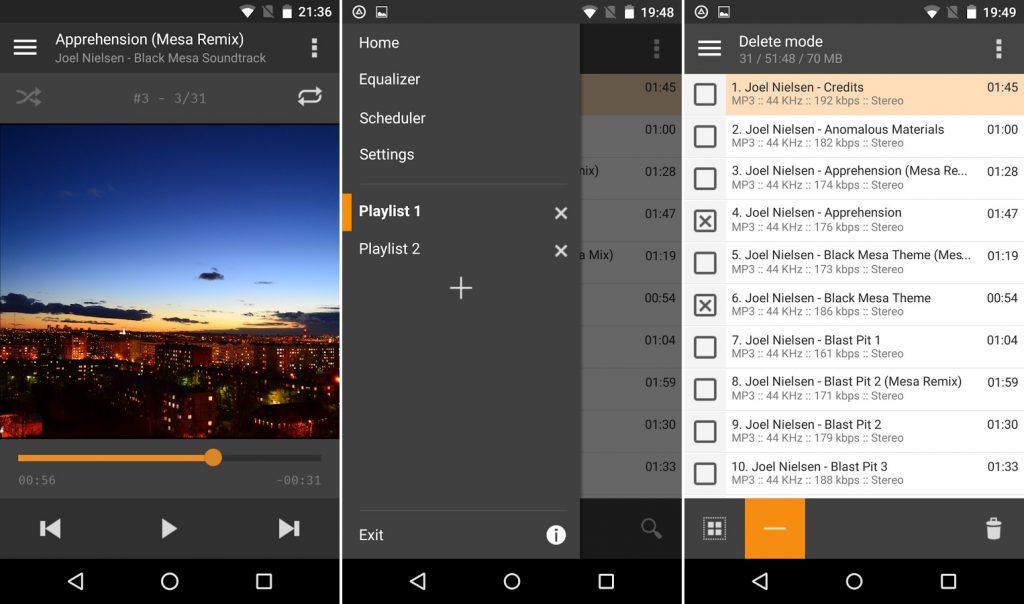Viewport: 1024px width, 604px height.
Task: Tap the plus icon to create a new playlist
Action: (x=461, y=288)
